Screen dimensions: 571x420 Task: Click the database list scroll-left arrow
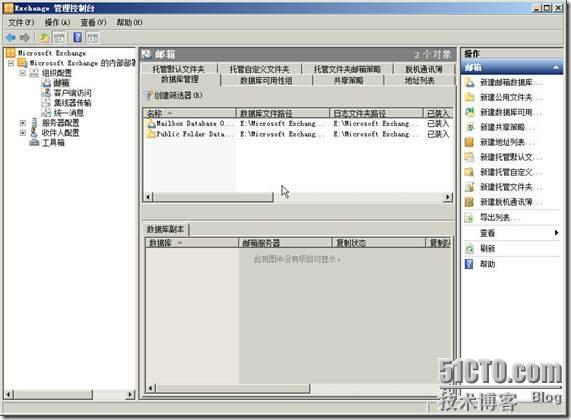[x=149, y=197]
